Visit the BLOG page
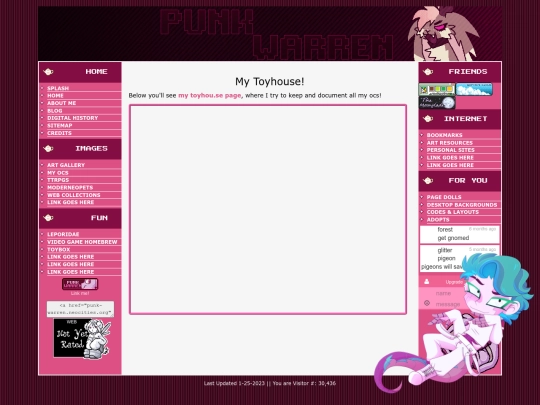The width and height of the screenshot is (540, 405). [54, 111]
